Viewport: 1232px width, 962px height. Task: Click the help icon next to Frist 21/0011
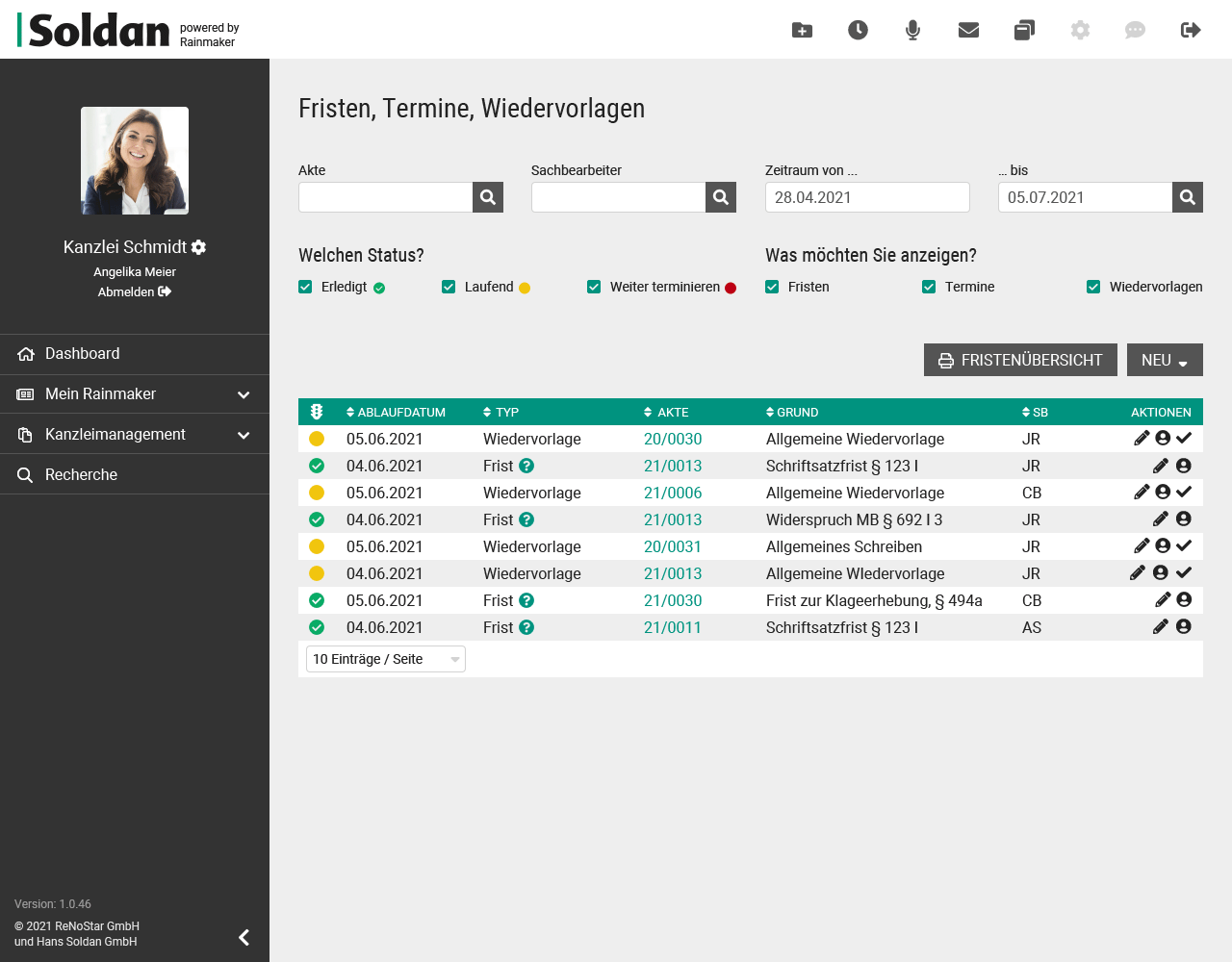point(526,627)
